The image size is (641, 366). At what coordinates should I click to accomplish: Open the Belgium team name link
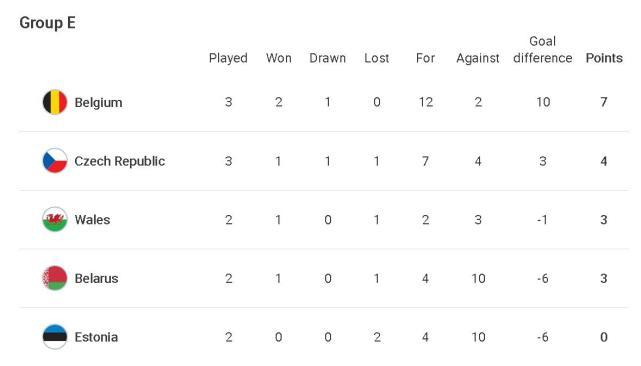click(x=99, y=103)
